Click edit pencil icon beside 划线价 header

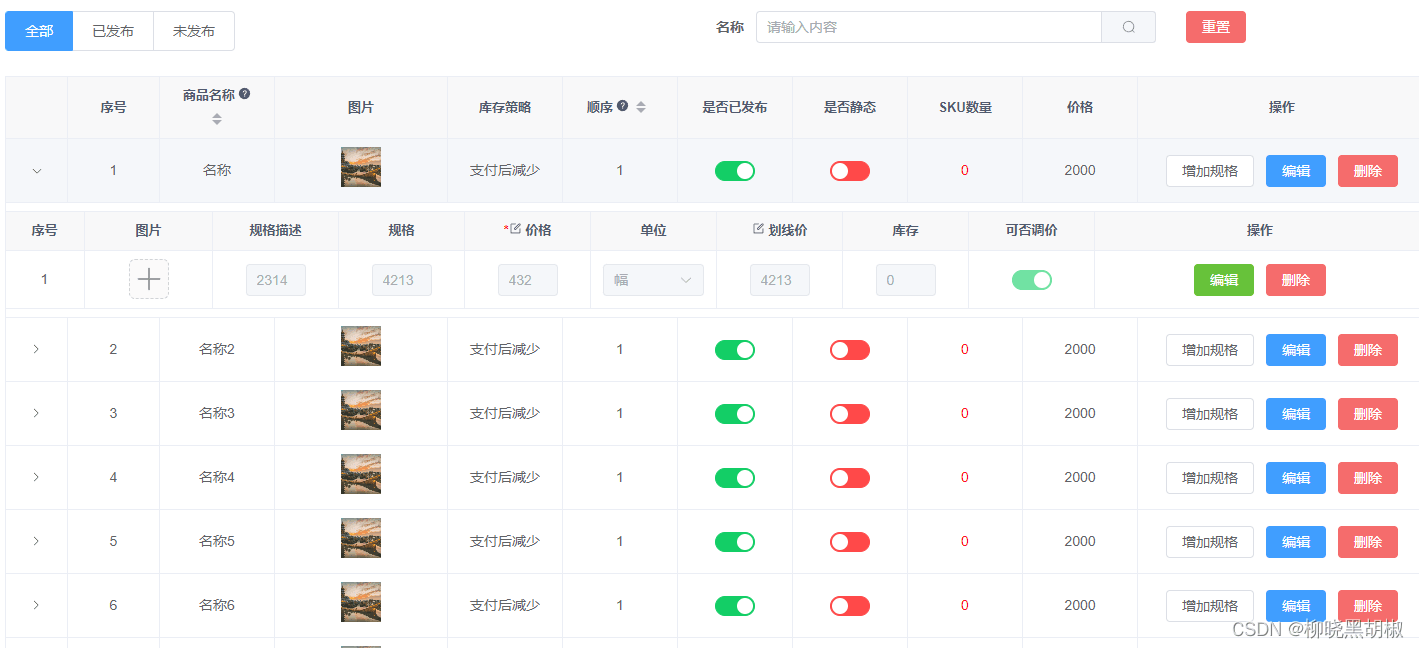[758, 229]
